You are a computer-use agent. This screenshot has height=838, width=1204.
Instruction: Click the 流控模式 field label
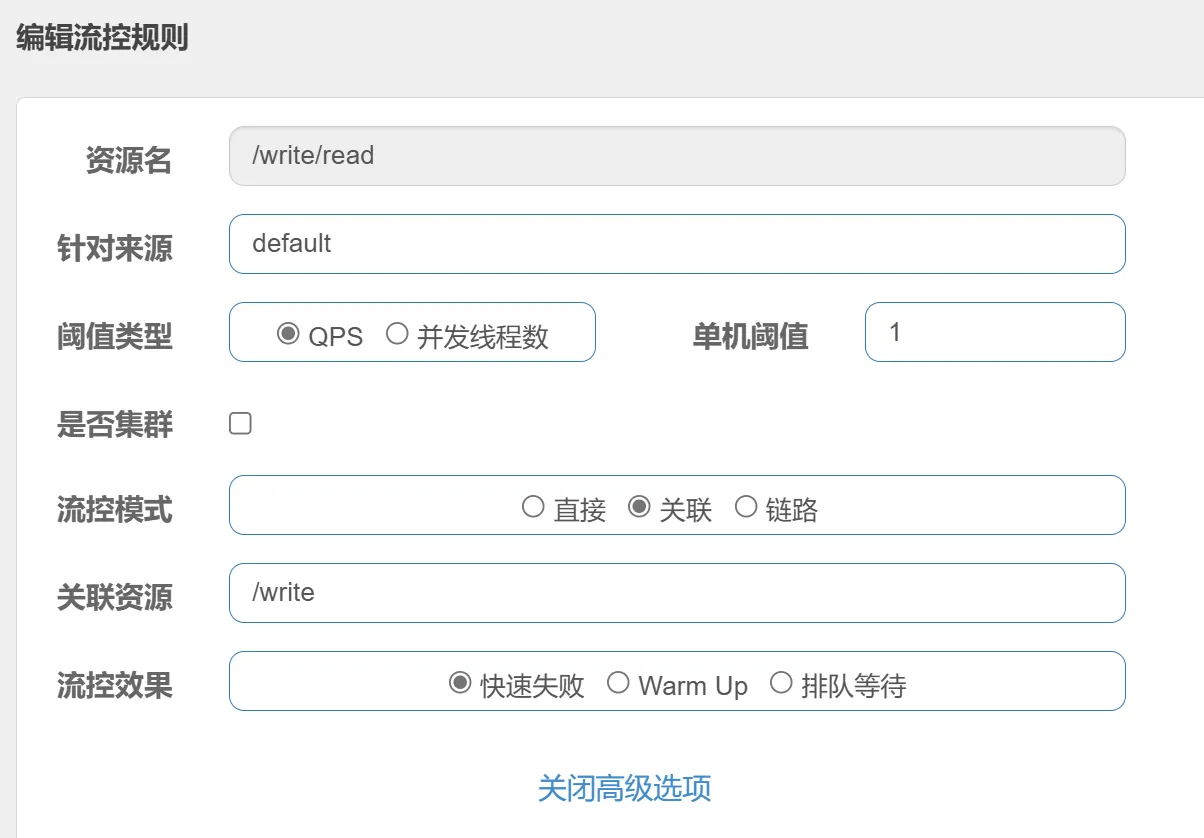[x=115, y=510]
